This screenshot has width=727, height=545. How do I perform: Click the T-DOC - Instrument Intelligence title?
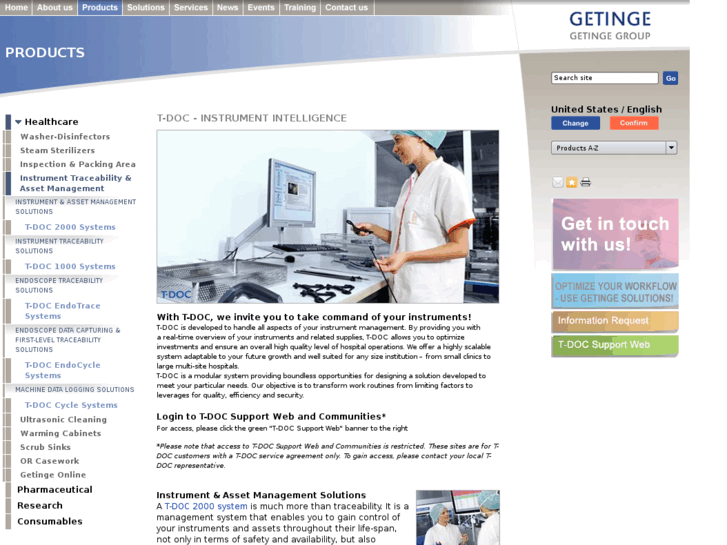point(252,118)
